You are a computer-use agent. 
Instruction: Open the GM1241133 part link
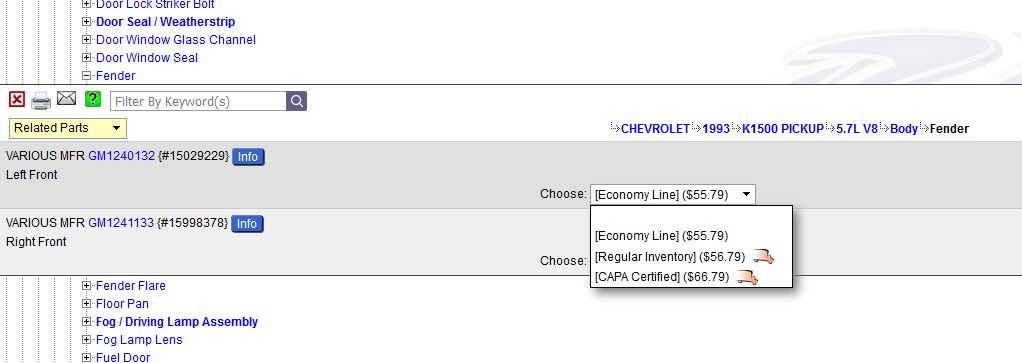pyautogui.click(x=121, y=223)
